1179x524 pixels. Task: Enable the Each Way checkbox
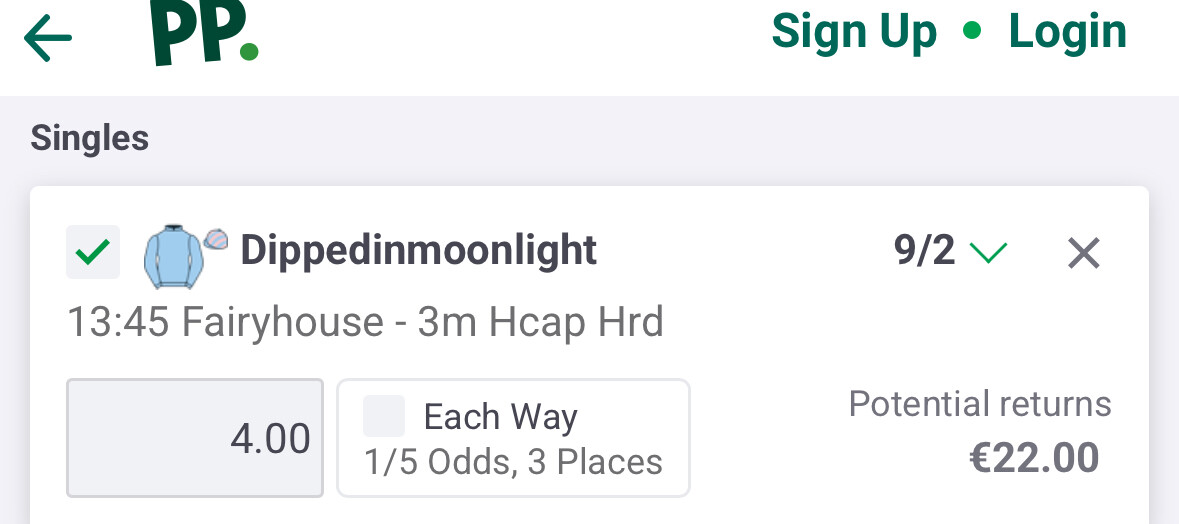click(384, 416)
